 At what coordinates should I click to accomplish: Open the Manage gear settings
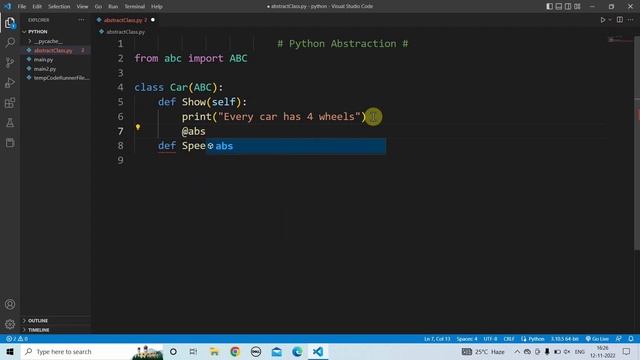10,324
